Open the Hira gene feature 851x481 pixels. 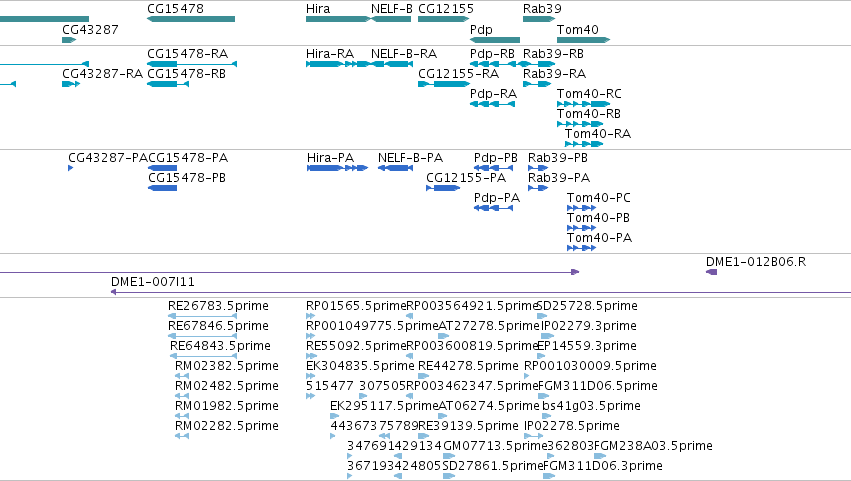click(x=338, y=19)
